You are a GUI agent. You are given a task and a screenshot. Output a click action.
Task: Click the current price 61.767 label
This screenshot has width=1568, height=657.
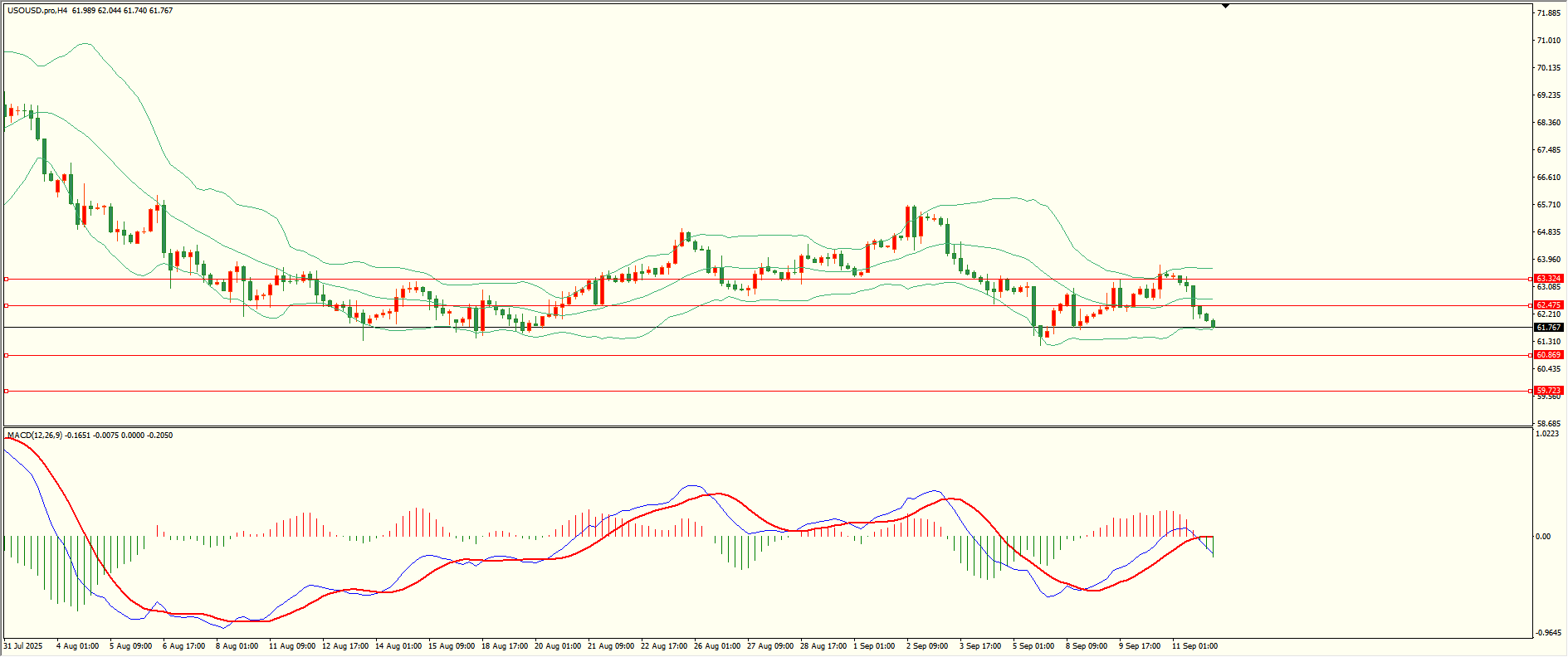pyautogui.click(x=1549, y=328)
